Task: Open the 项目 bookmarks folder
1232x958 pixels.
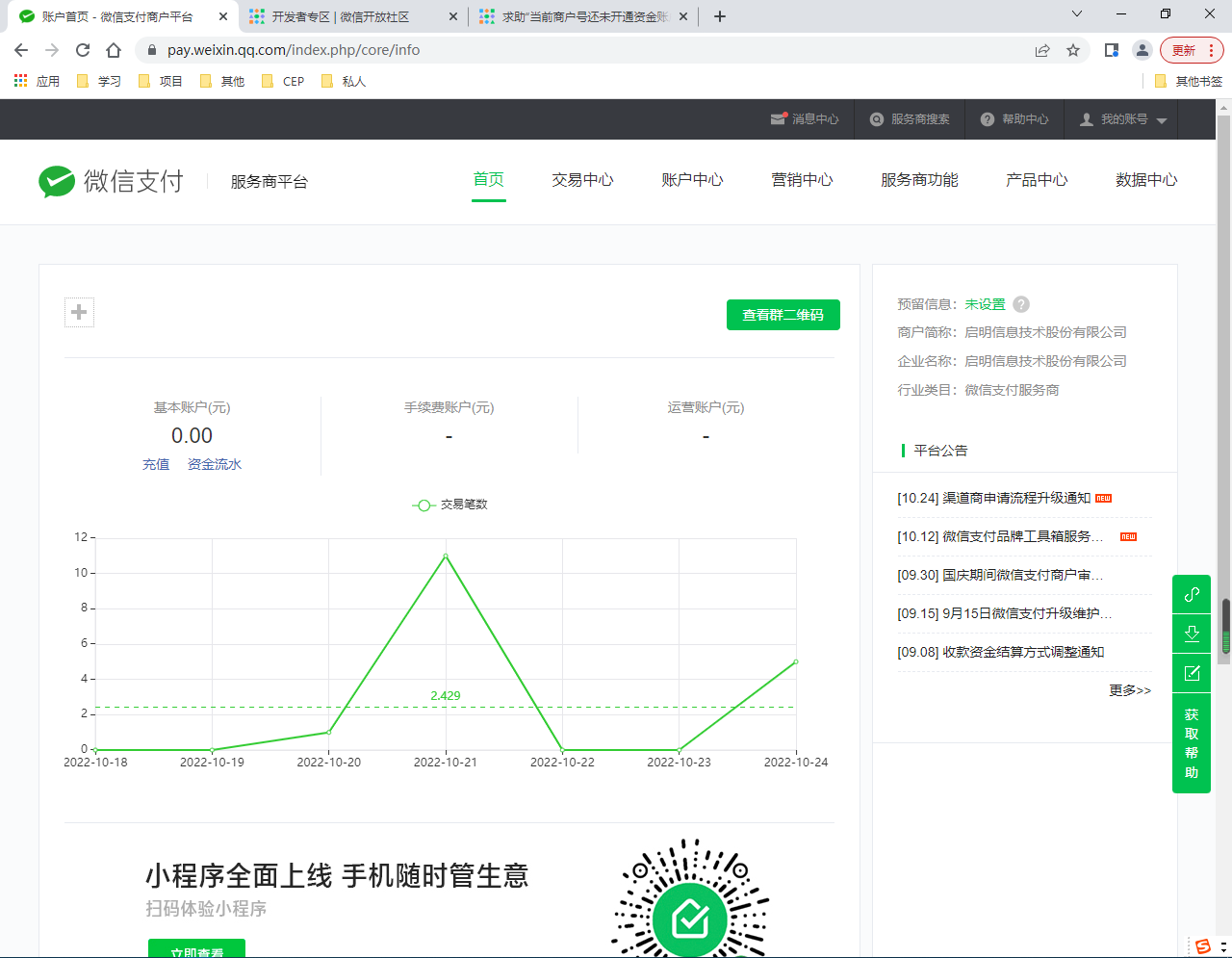Action: tap(160, 81)
